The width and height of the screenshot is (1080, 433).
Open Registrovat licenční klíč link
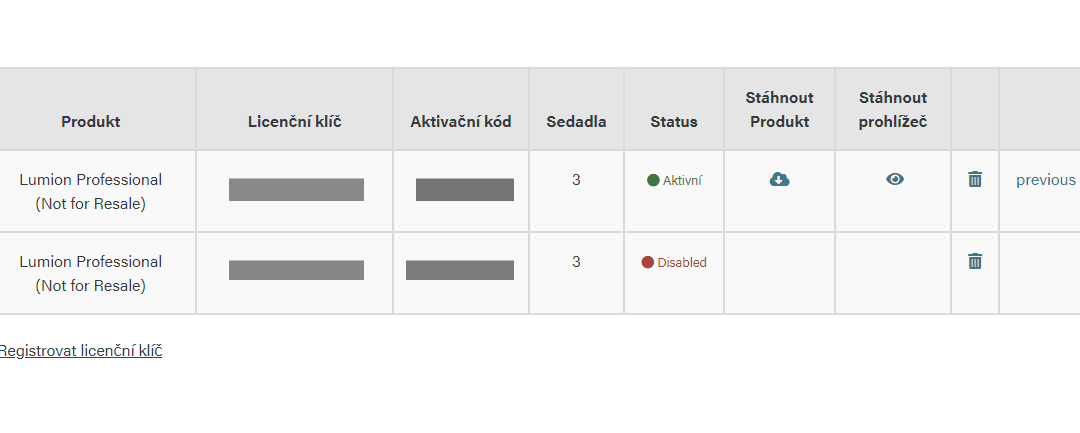[x=81, y=350]
